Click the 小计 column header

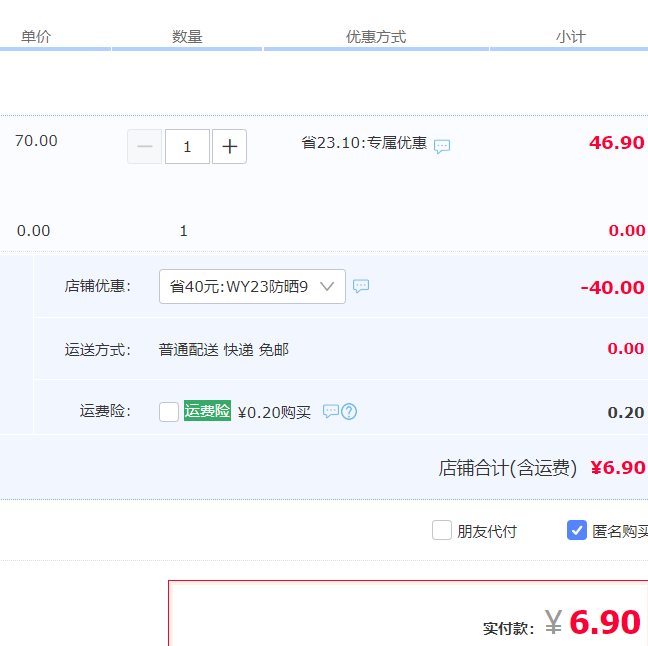[x=571, y=37]
